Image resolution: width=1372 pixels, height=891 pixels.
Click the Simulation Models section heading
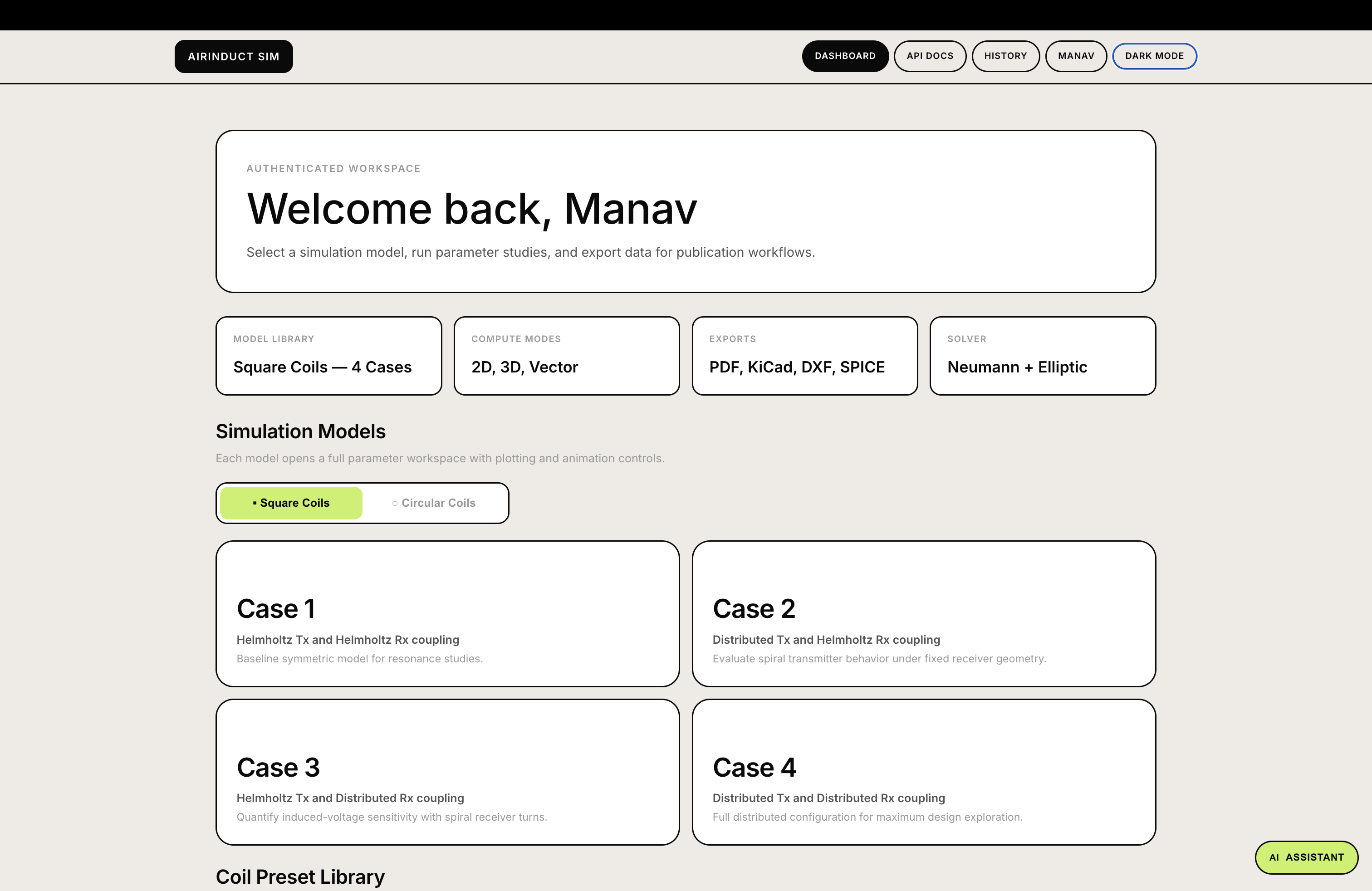point(300,431)
